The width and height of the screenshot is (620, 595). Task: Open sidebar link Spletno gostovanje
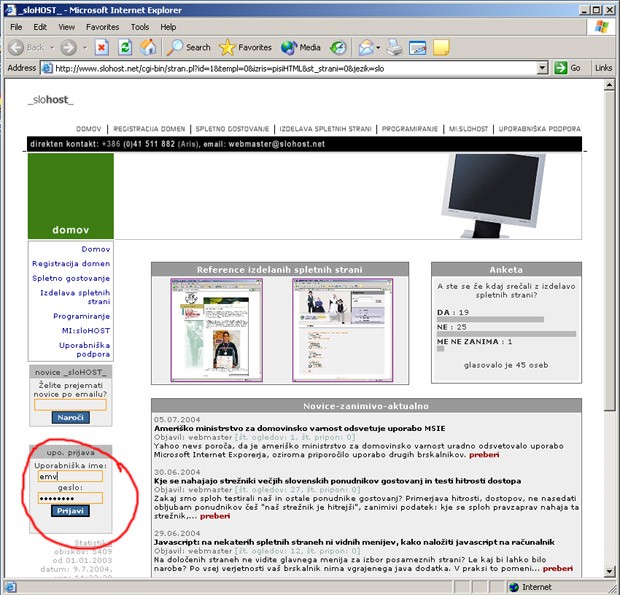click(x=71, y=278)
